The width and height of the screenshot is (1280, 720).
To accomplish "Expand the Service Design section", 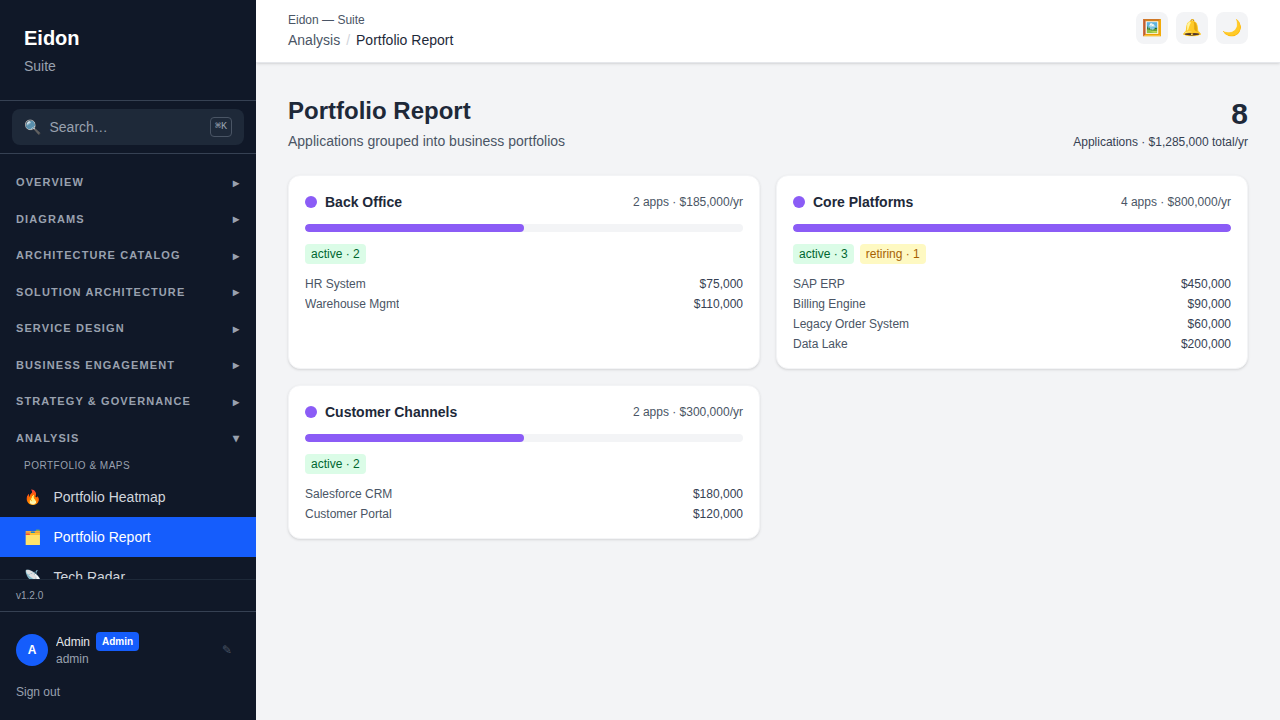I will coord(128,328).
